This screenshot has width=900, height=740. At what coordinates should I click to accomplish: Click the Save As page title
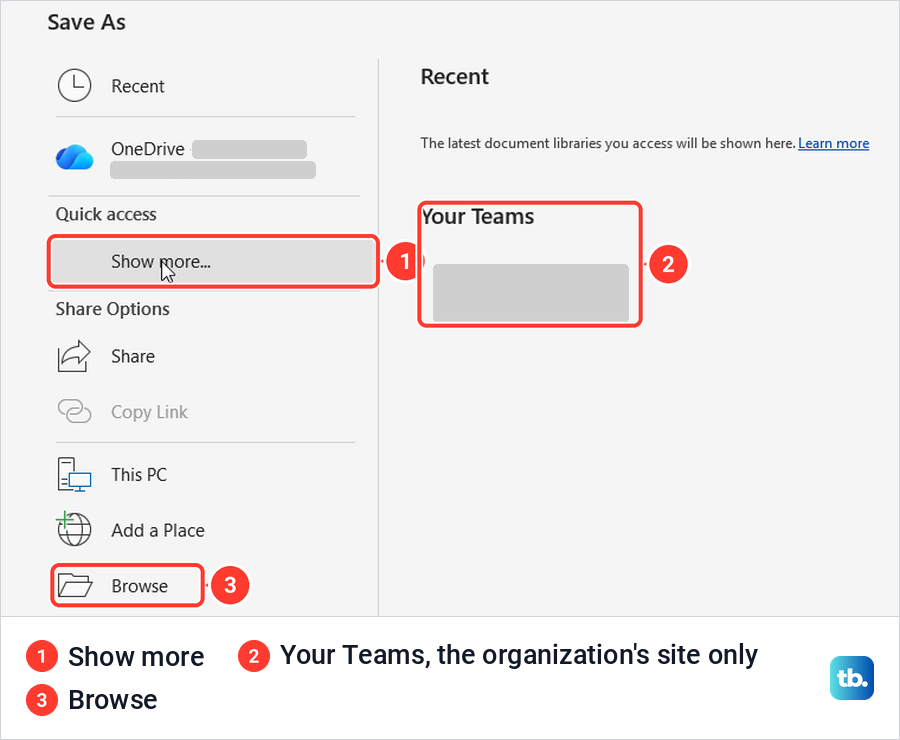coord(87,22)
